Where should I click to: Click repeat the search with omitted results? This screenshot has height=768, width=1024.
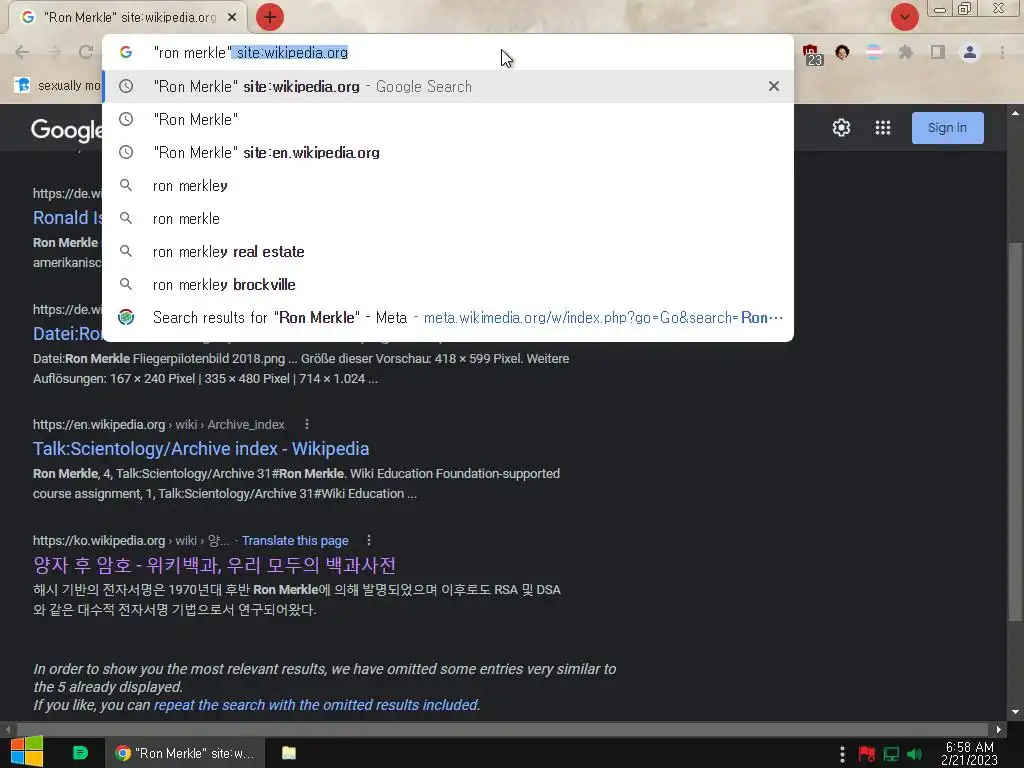pyautogui.click(x=317, y=705)
